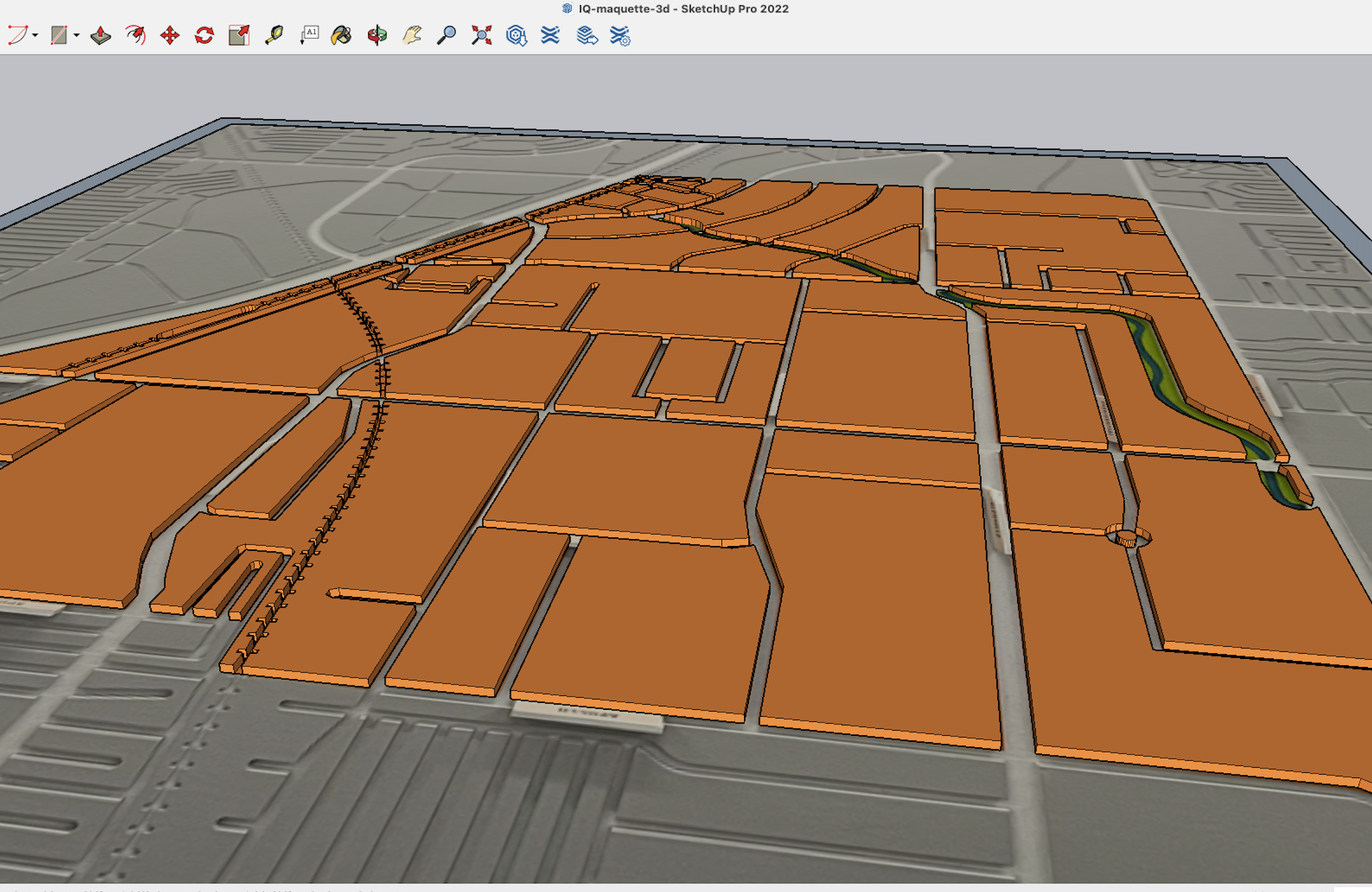Open 3D Warehouse download icon
The height and width of the screenshot is (892, 1372).
516,35
